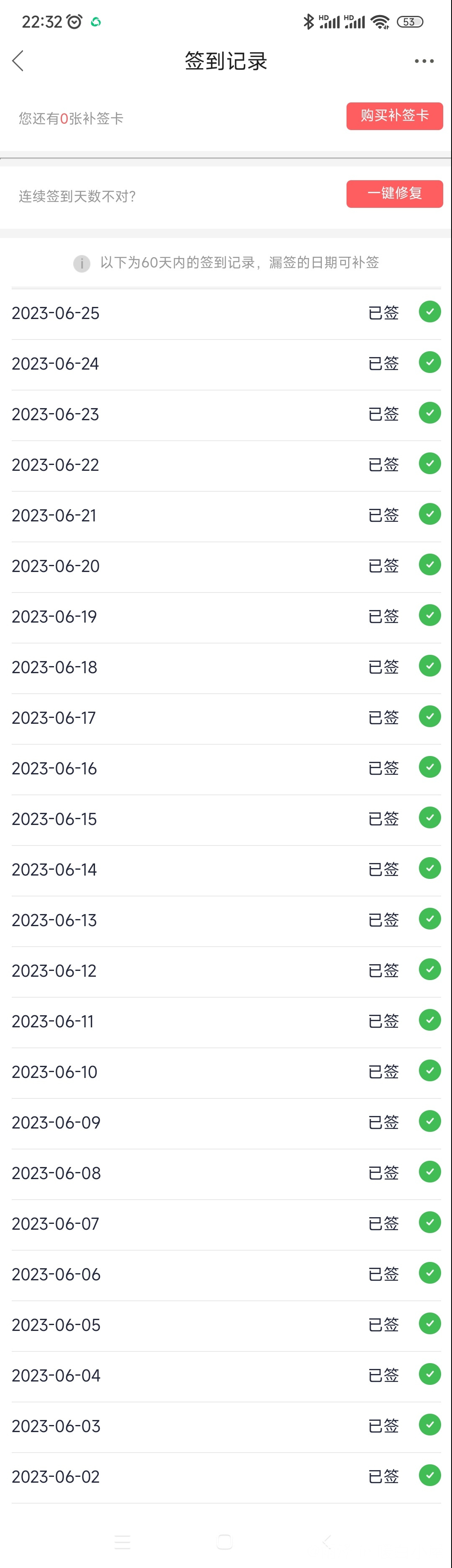Click the 一键修复 button
The height and width of the screenshot is (1568, 452).
(x=395, y=194)
